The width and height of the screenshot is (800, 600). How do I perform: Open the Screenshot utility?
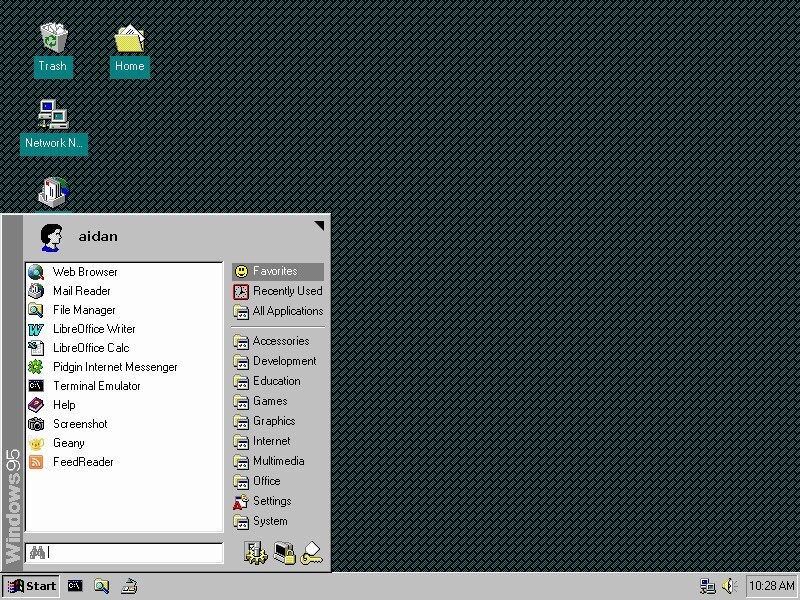coord(80,424)
